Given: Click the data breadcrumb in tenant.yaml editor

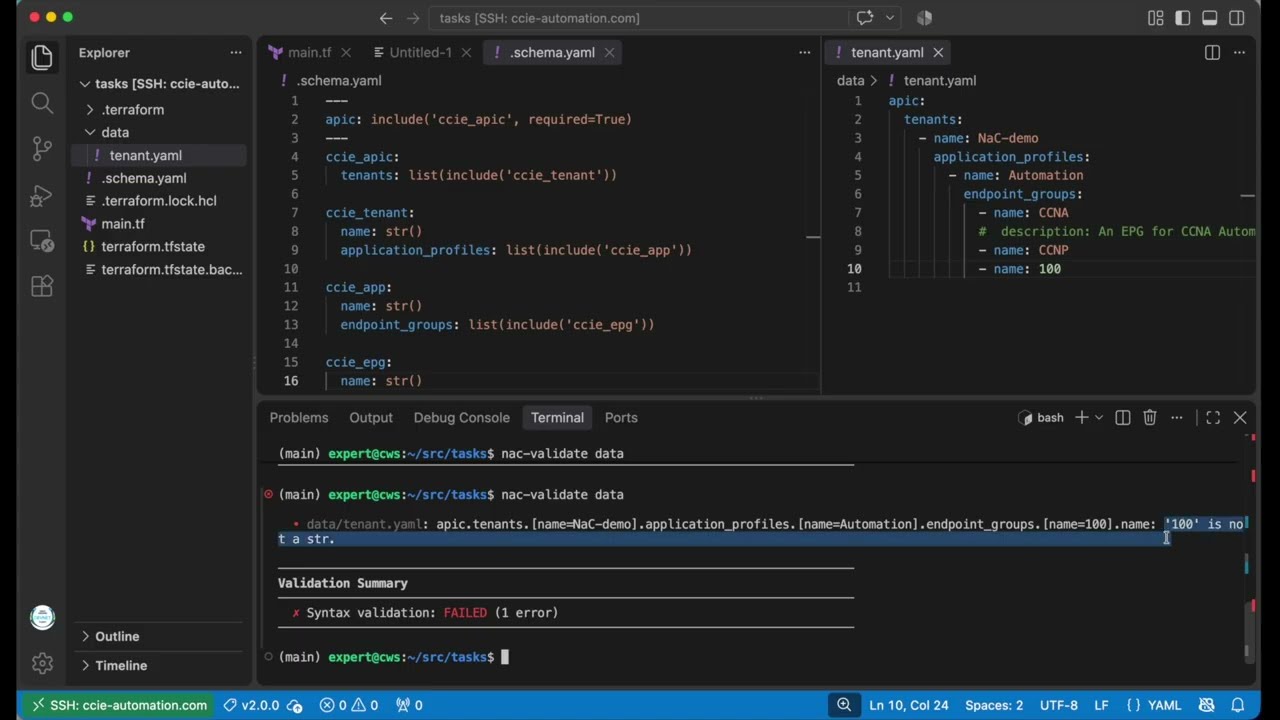Looking at the screenshot, I should coord(850,80).
